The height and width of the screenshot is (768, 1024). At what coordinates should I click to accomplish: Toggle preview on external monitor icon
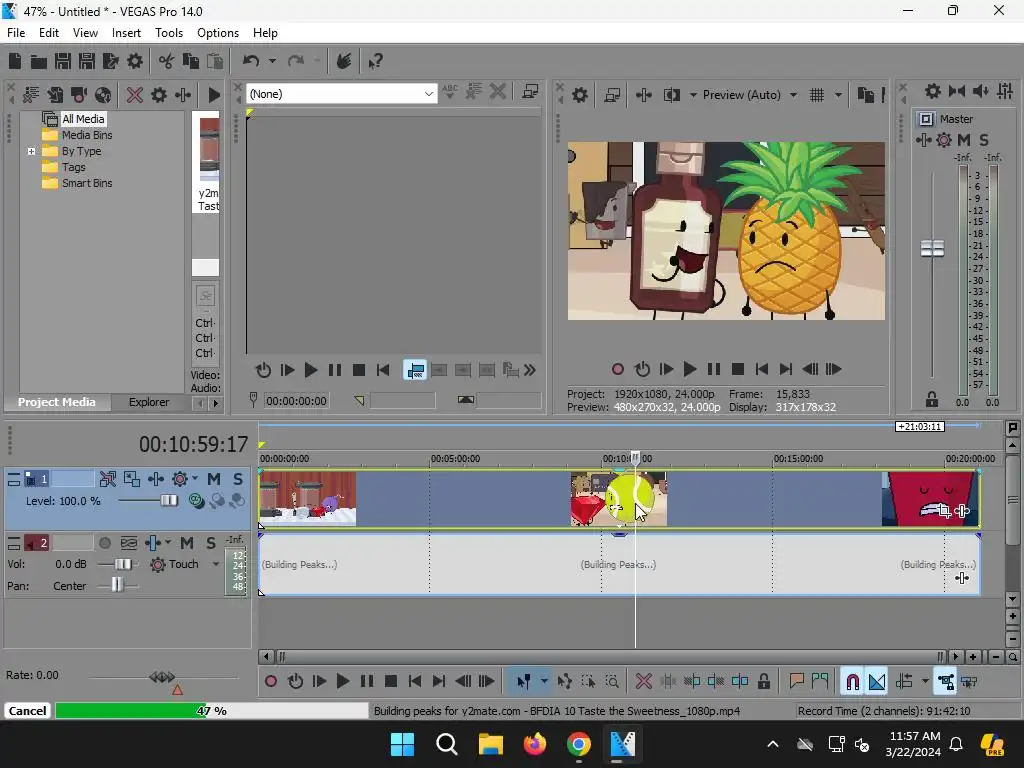(612, 95)
